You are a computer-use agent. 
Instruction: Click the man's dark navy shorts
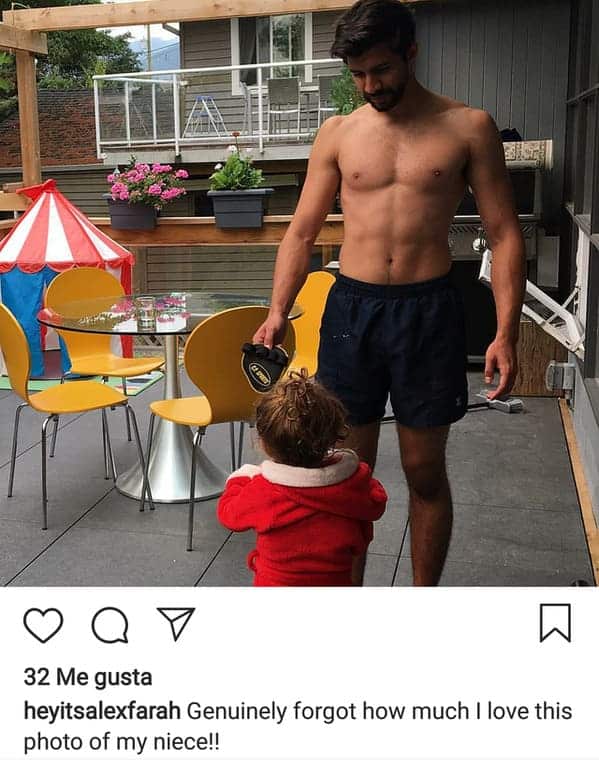point(394,349)
